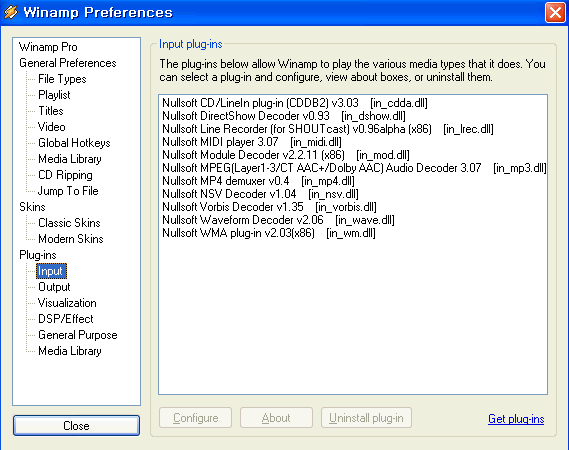
Task: Close the Winamp Preferences window
Action: 555,13
